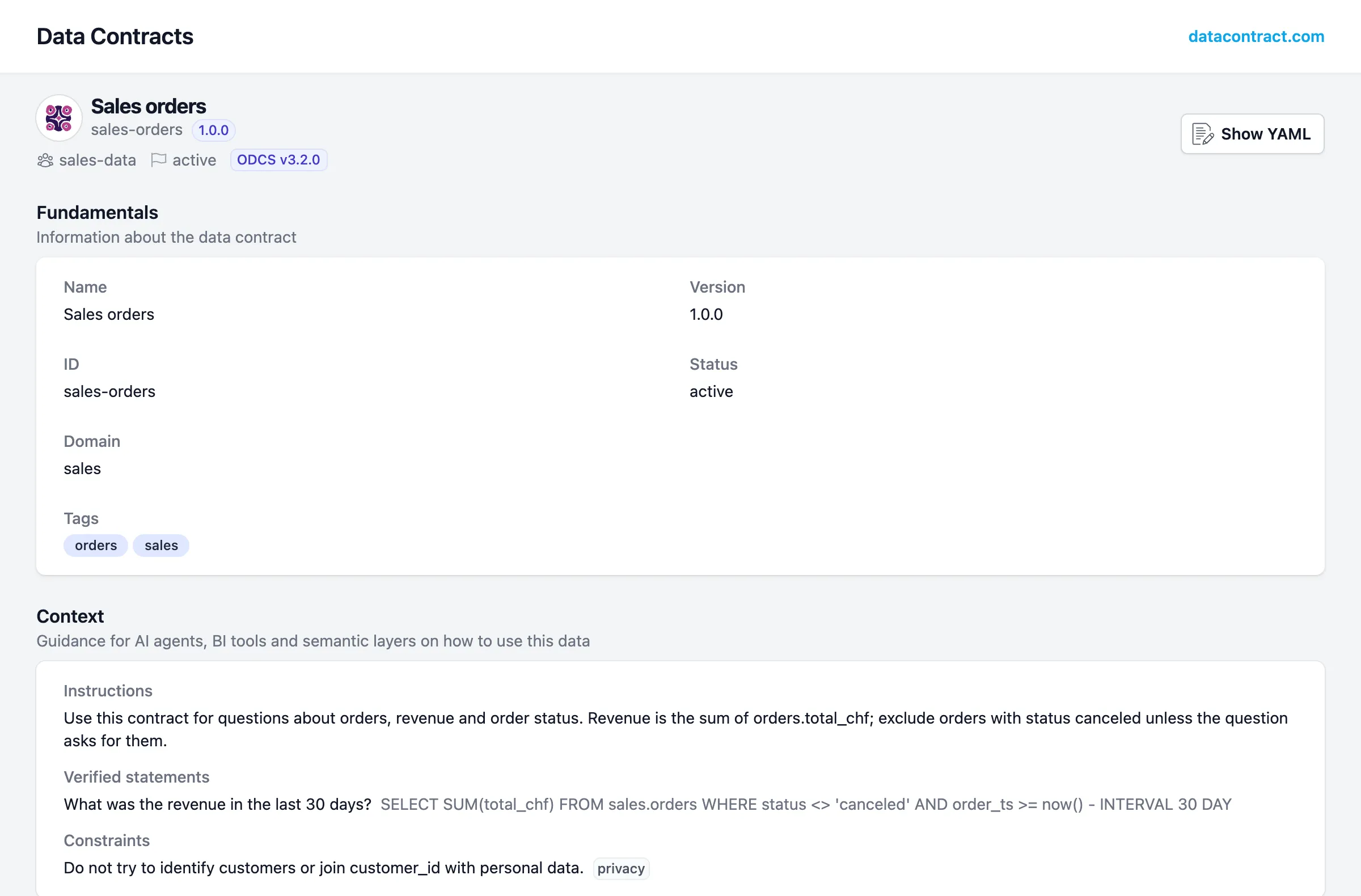Click the Tags label
The width and height of the screenshot is (1361, 896).
81,518
